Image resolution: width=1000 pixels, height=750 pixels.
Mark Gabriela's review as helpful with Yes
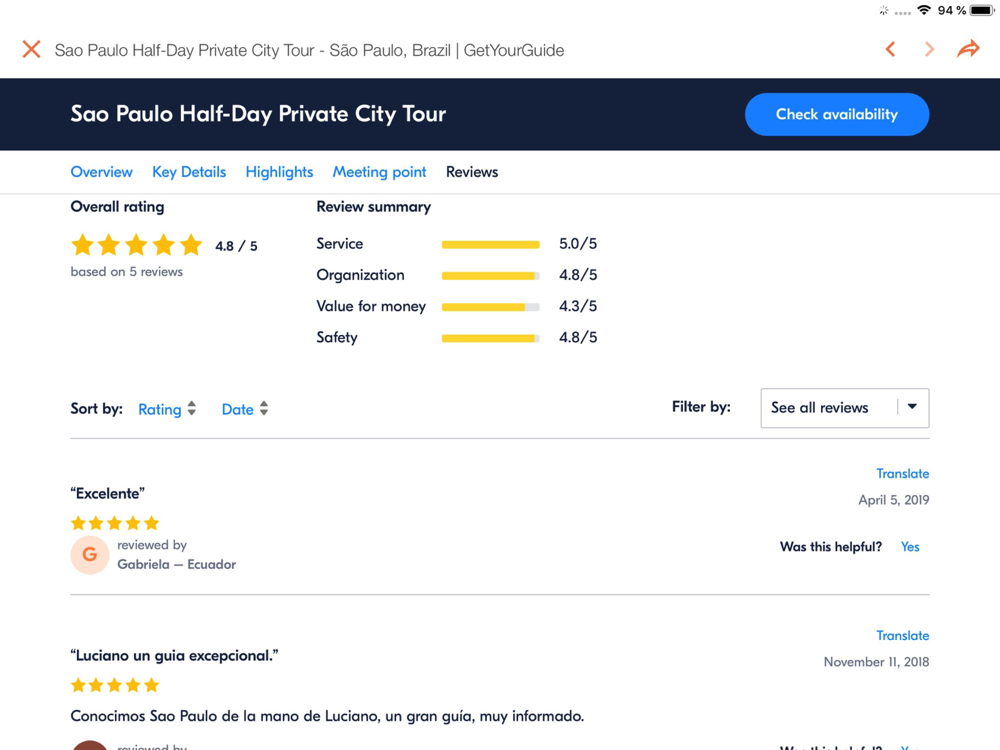coord(910,547)
